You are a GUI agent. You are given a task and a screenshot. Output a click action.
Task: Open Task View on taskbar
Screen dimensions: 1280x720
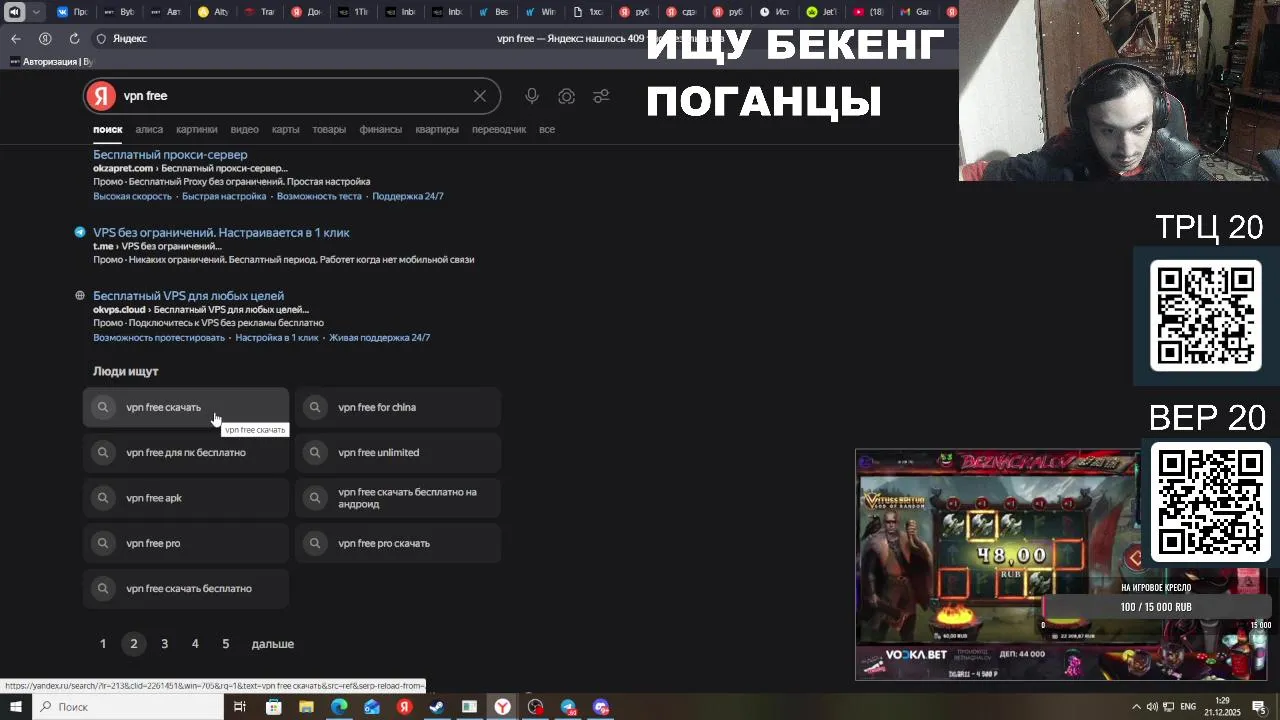pos(240,707)
